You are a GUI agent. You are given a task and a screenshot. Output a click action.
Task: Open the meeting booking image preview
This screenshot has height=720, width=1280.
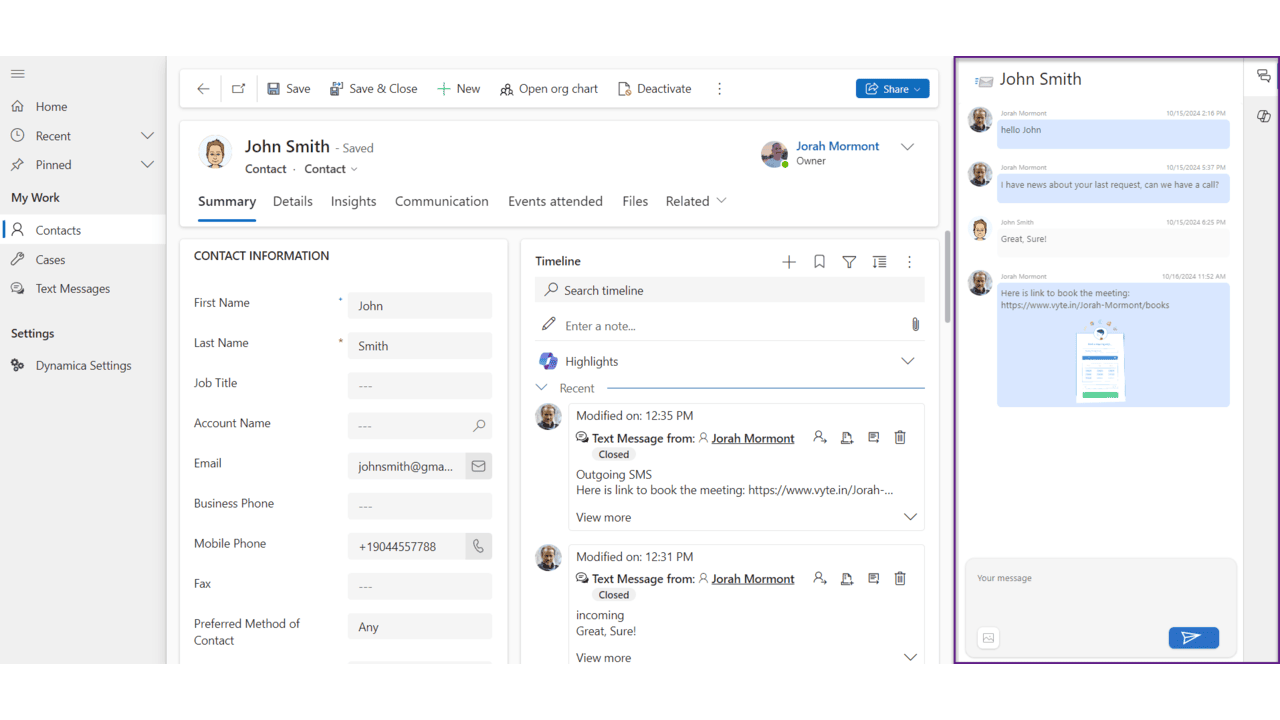click(1099, 361)
